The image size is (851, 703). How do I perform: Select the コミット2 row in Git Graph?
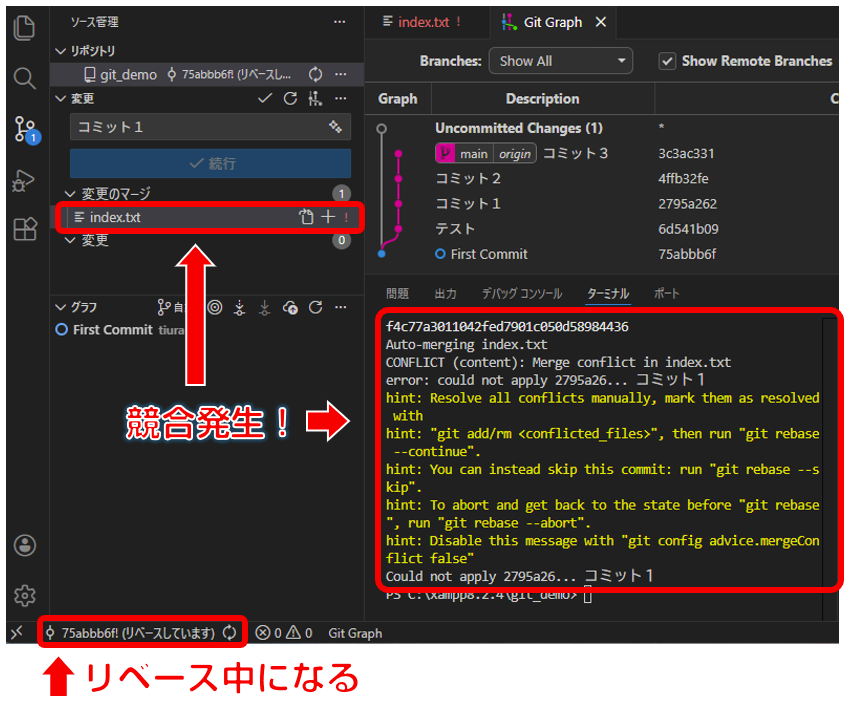click(x=468, y=179)
